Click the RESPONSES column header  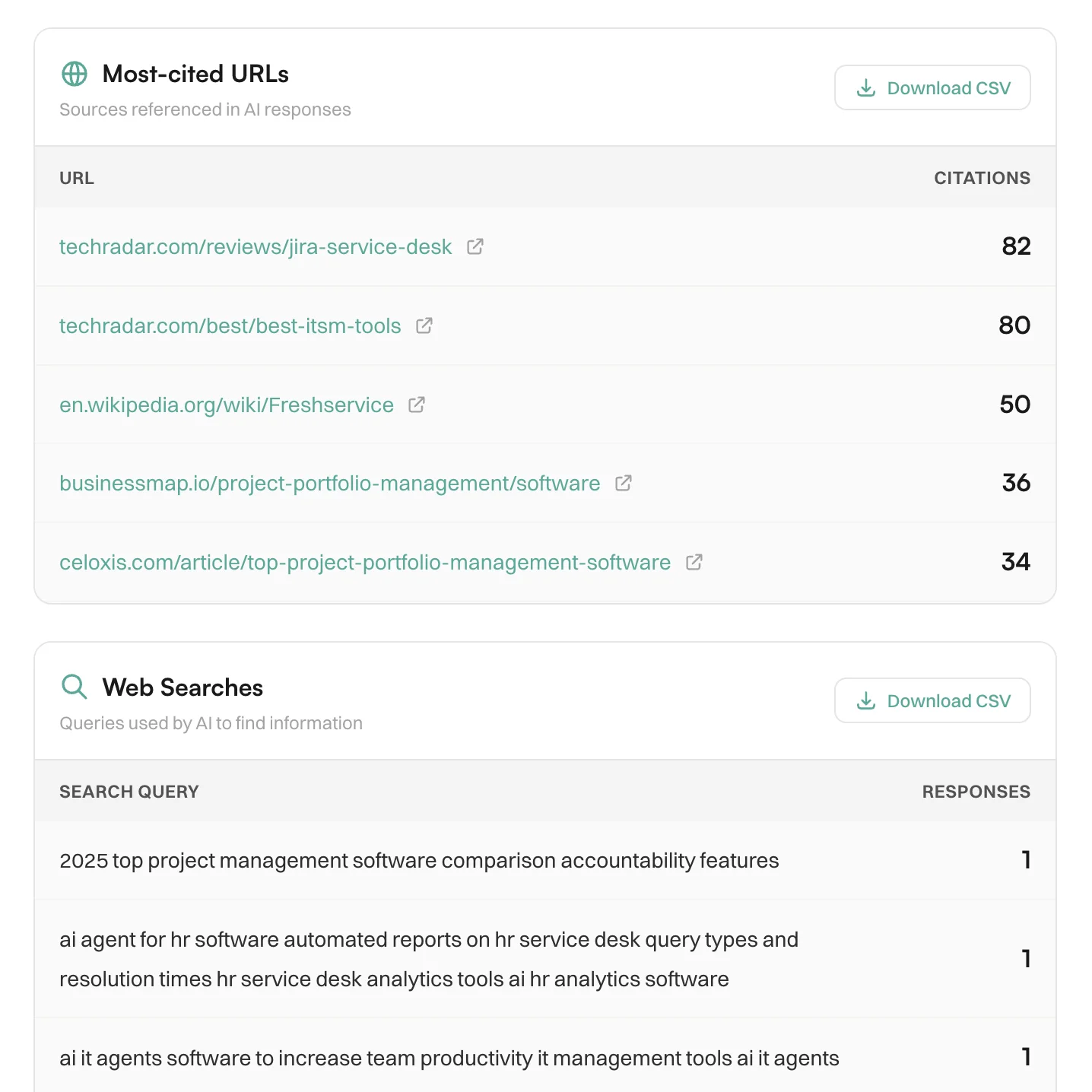click(976, 791)
